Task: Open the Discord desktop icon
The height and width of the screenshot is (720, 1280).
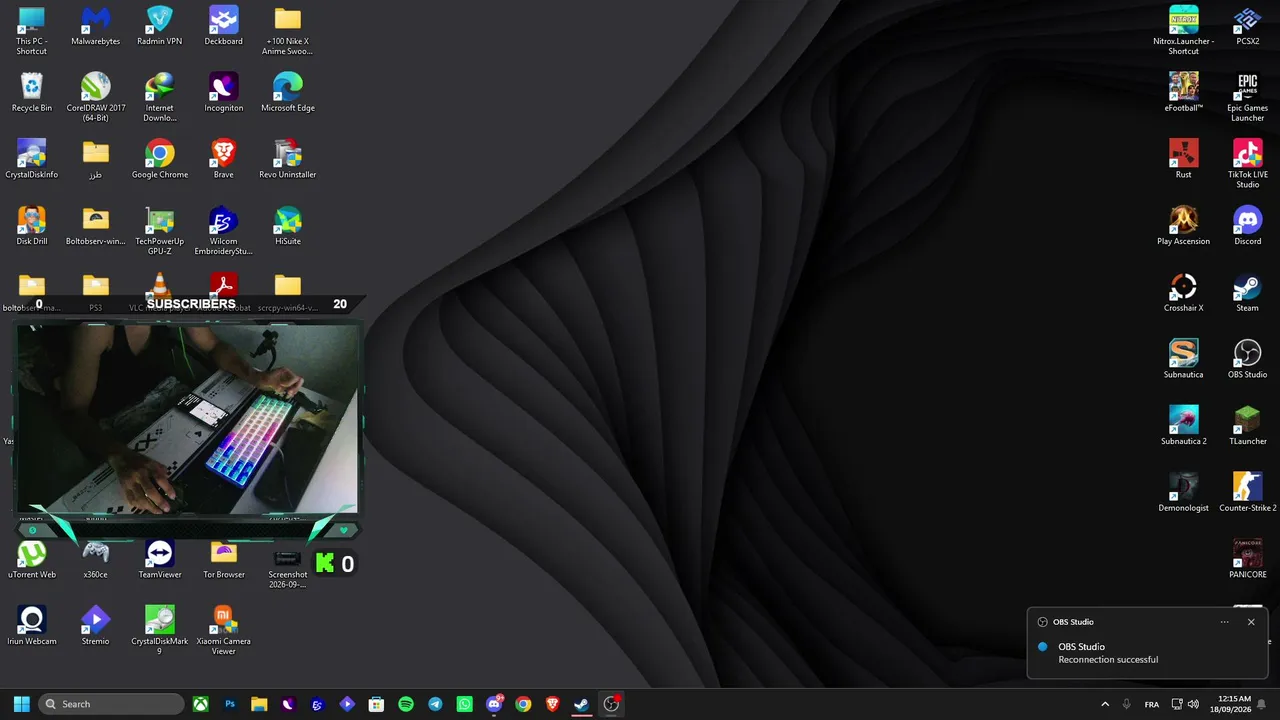Action: click(x=1247, y=226)
